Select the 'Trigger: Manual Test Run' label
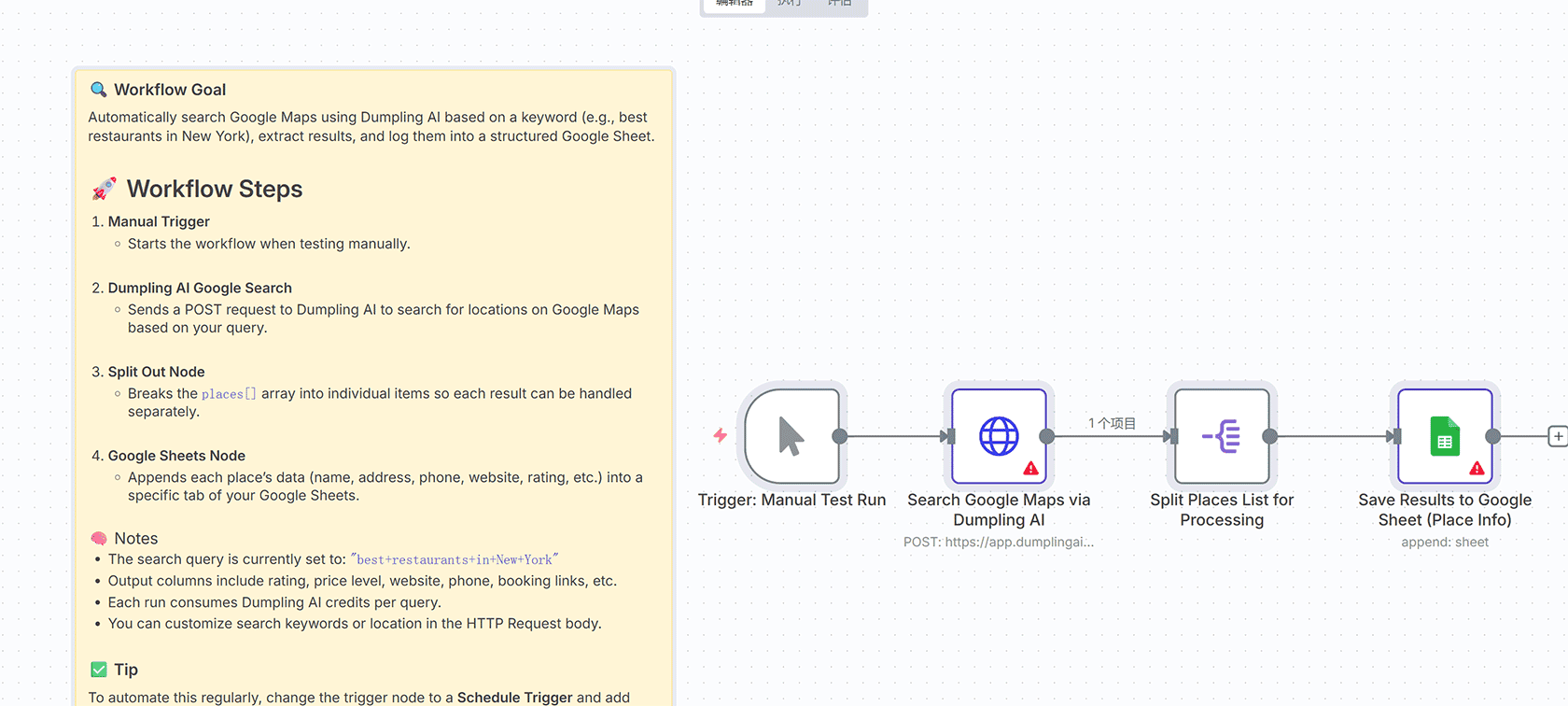The image size is (1568, 706). click(791, 500)
